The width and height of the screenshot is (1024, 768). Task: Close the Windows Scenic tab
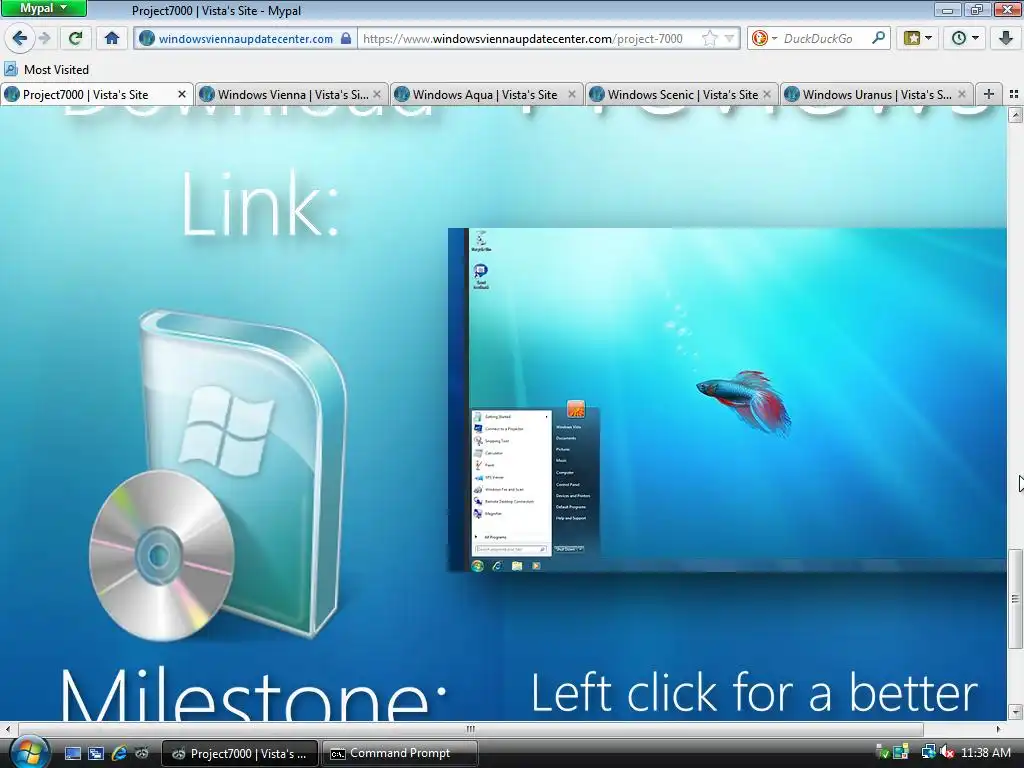(x=767, y=95)
